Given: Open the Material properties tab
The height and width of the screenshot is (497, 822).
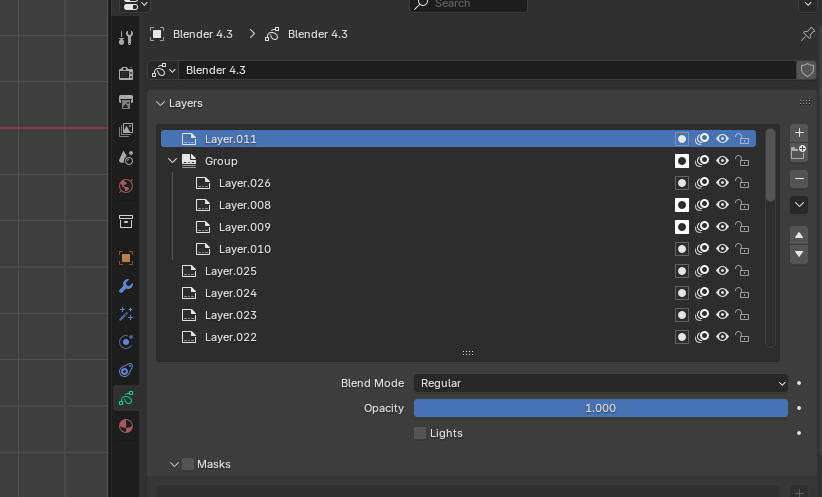Looking at the screenshot, I should point(126,426).
